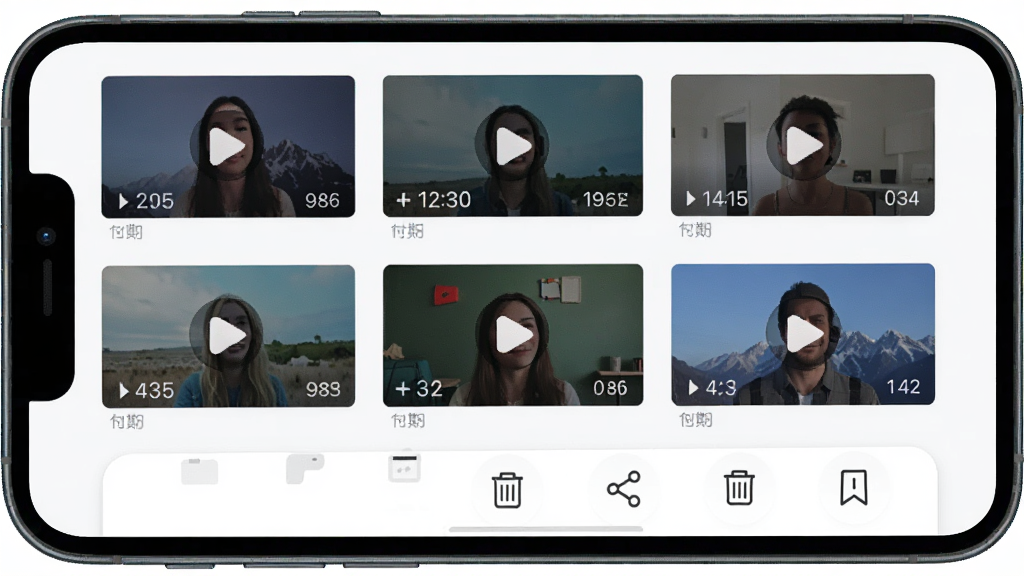Click the "1415" duration text

pos(725,199)
